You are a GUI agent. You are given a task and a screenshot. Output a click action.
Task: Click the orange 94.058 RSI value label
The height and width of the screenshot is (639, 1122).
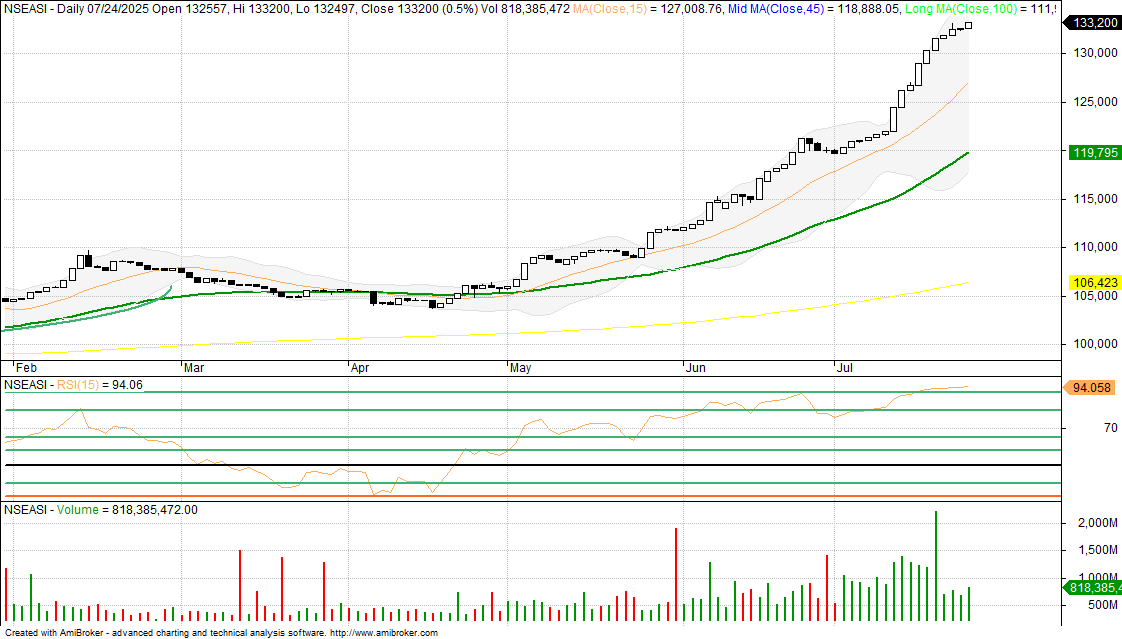click(x=1091, y=388)
